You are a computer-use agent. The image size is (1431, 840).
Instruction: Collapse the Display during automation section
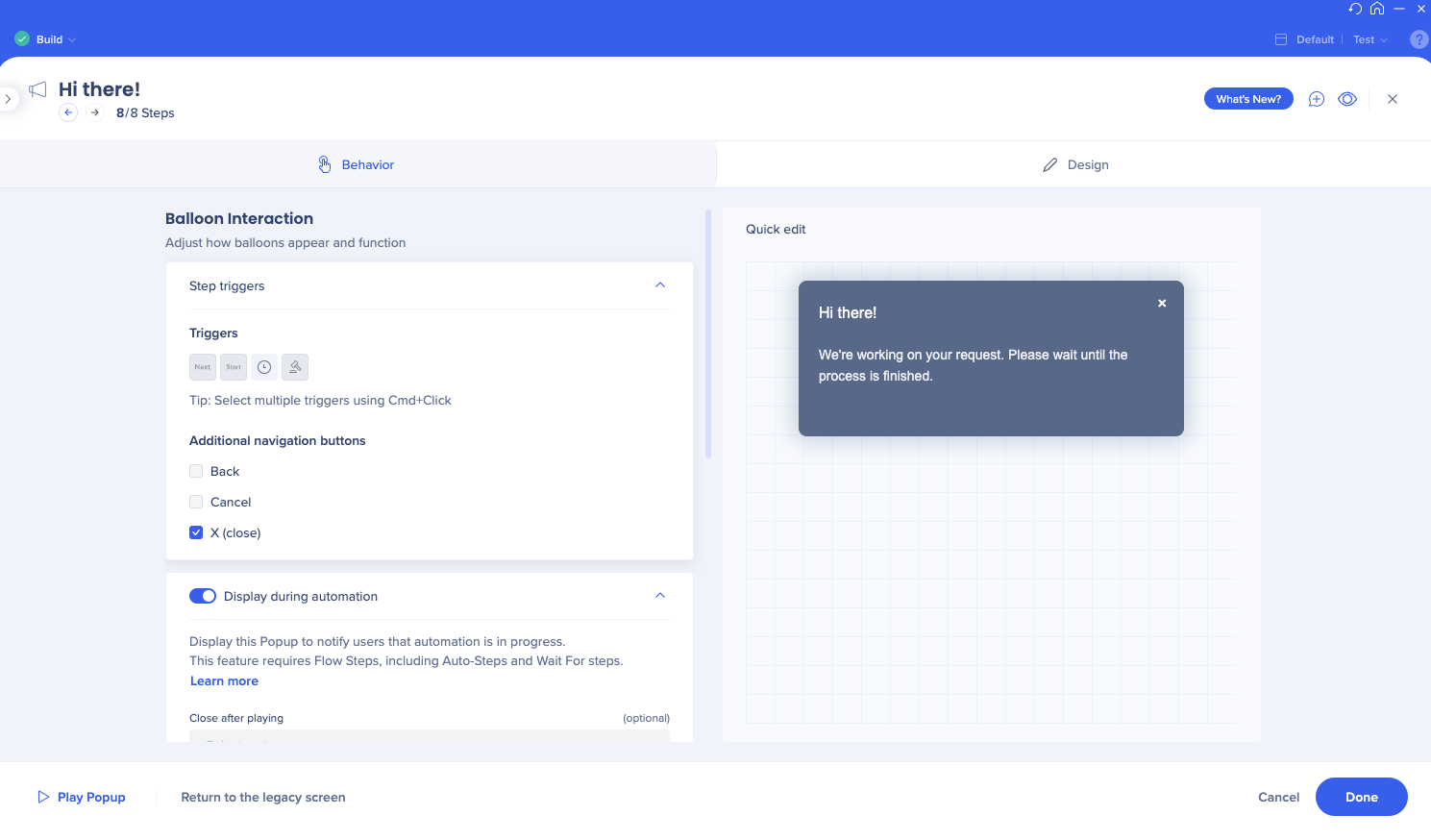pos(660,596)
